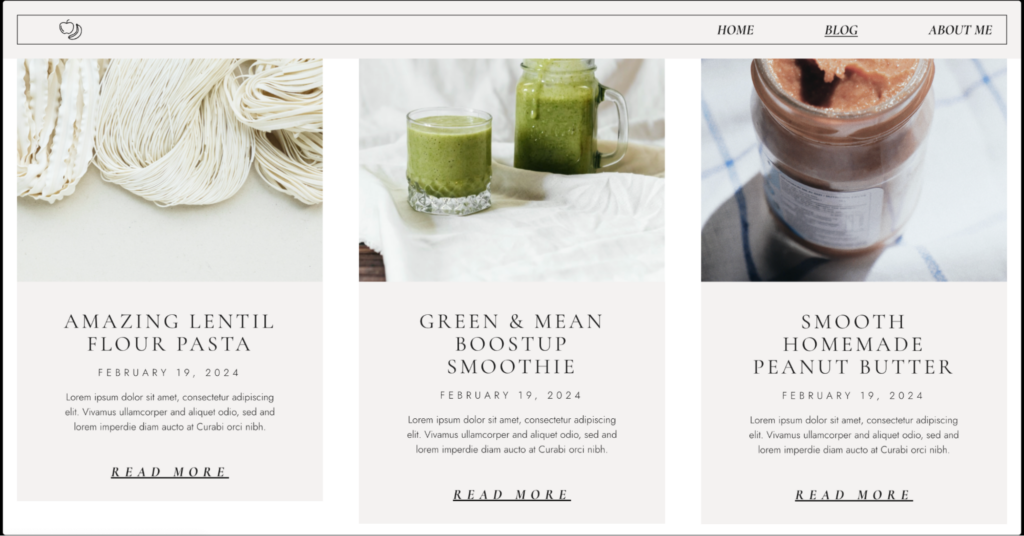
Task: Click the apple and banana logo icon
Action: (71, 29)
